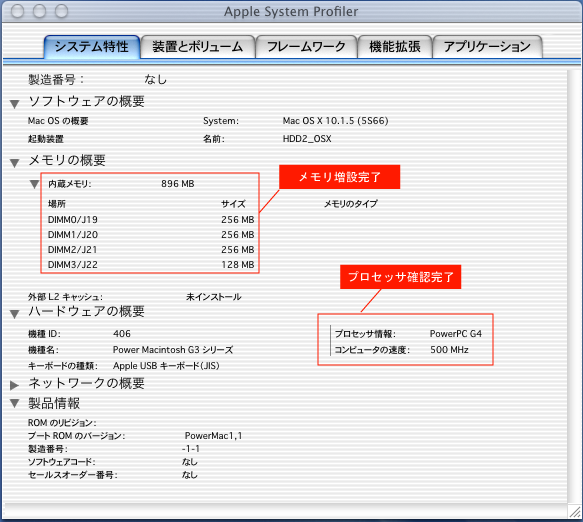Click the ROM のリビジョン label
Viewport: 583px width, 522px height.
pyautogui.click(x=62, y=423)
